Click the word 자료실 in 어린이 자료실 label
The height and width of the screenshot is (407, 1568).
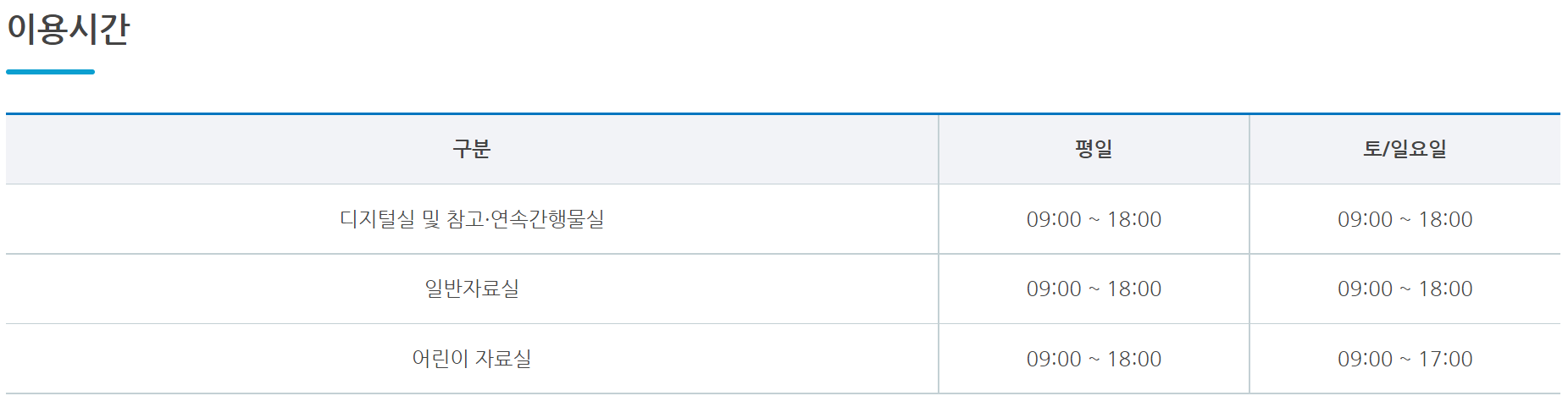click(503, 359)
